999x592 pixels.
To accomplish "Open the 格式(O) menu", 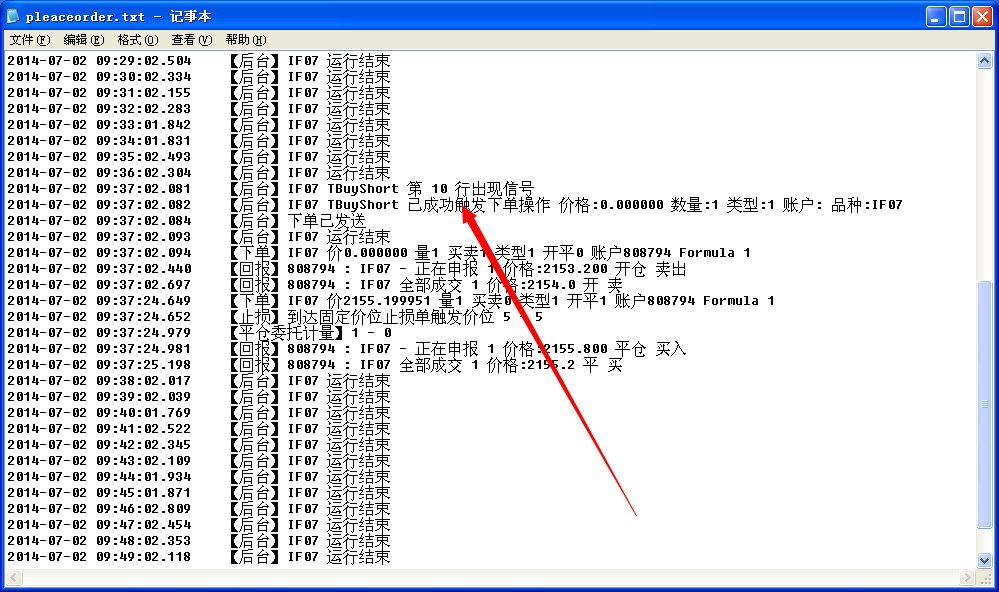I will (x=138, y=40).
